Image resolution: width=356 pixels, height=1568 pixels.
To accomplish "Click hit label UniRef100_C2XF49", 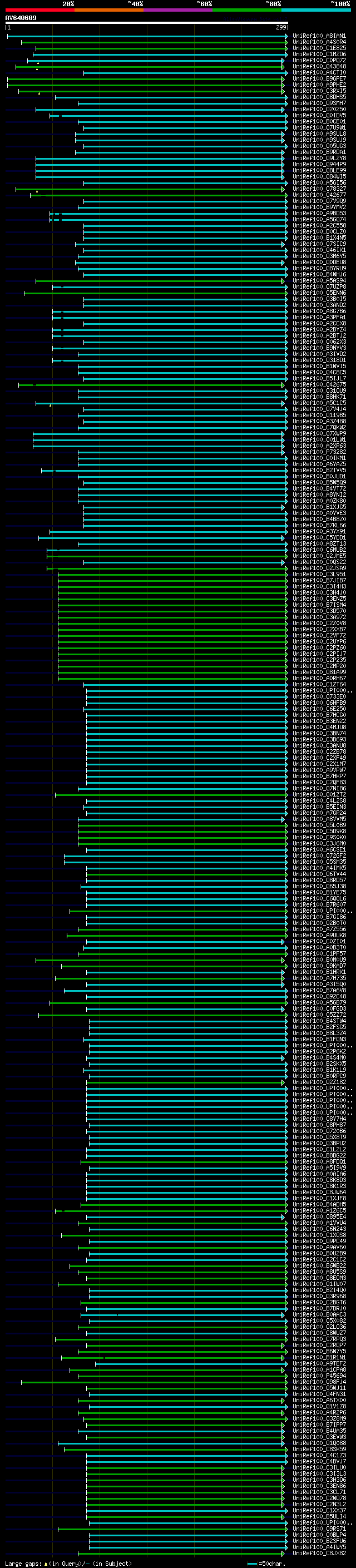I will point(319,758).
